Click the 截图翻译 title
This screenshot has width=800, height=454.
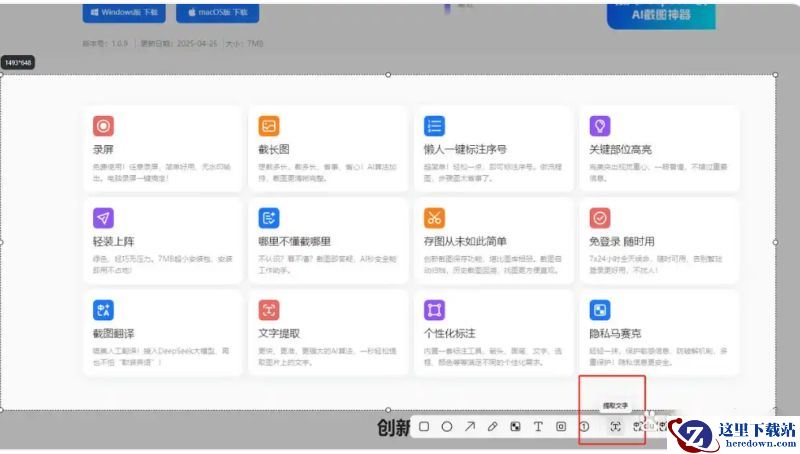(113, 334)
